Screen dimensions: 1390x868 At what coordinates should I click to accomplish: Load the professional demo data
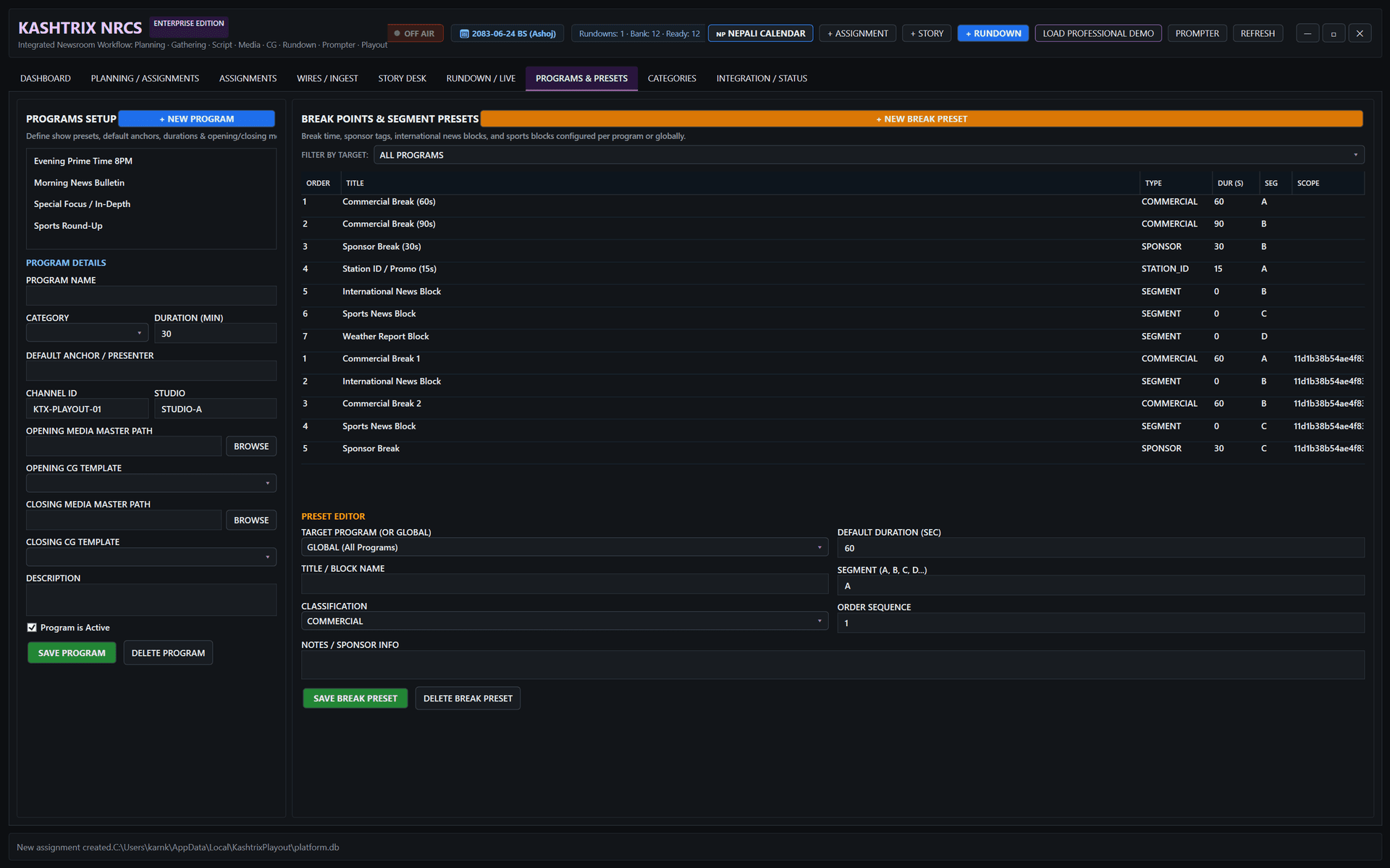(1098, 33)
